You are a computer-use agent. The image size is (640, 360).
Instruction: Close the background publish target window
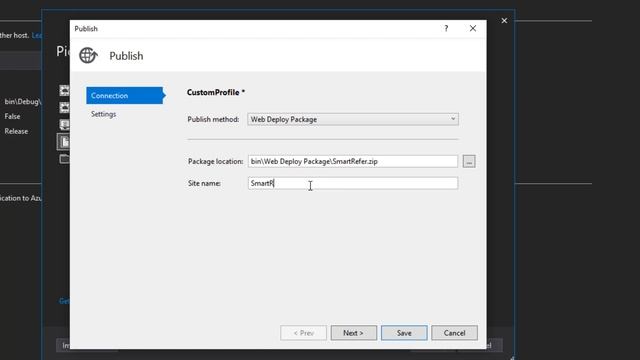[x=504, y=20]
